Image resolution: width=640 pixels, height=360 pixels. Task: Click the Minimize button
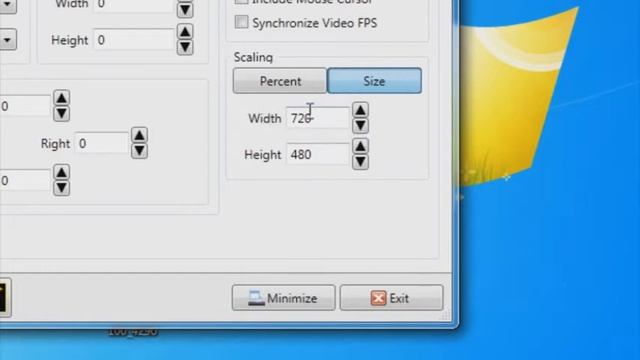click(284, 298)
